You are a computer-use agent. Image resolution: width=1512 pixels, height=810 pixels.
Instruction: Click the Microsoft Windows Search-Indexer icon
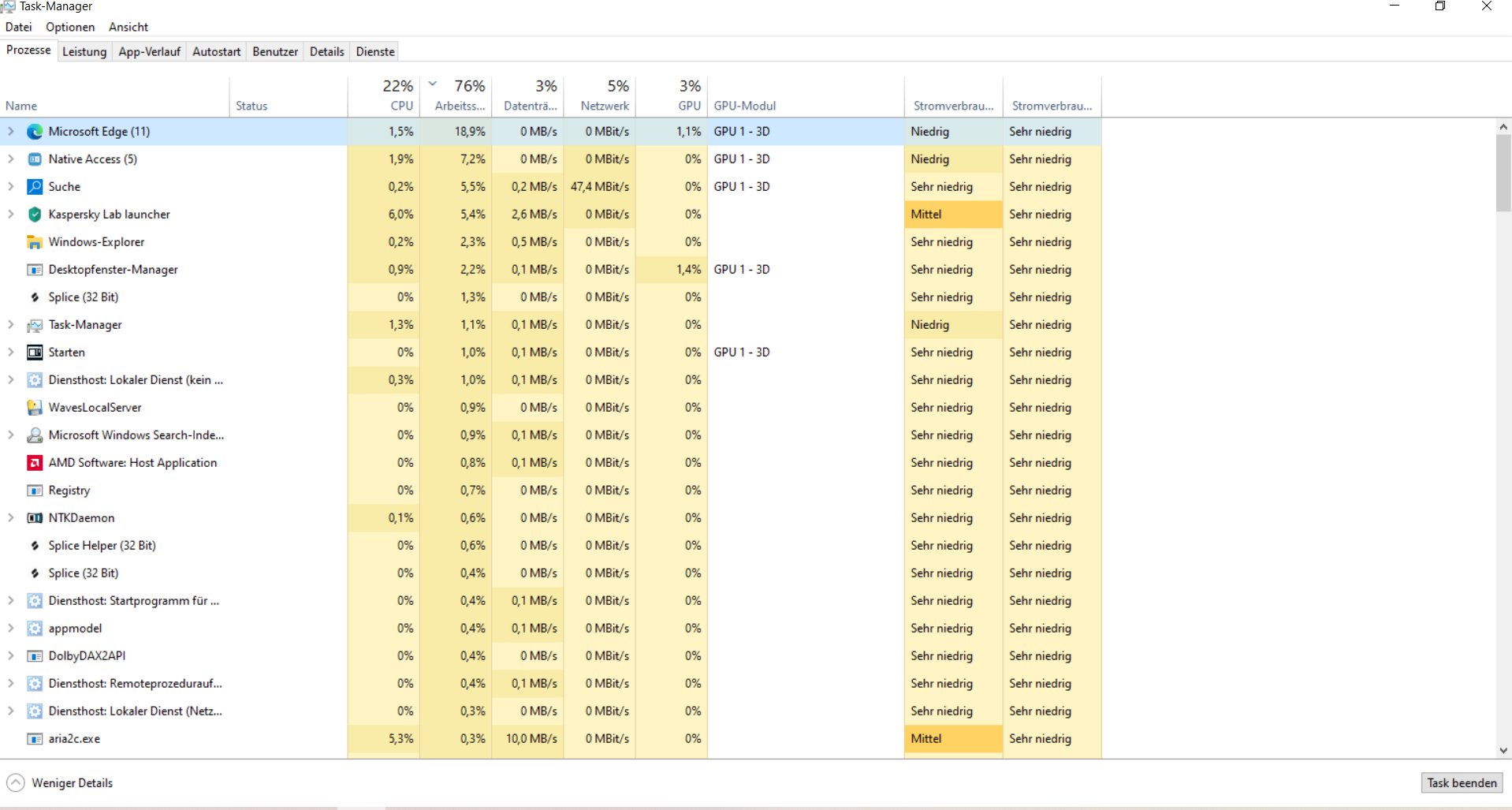(35, 435)
